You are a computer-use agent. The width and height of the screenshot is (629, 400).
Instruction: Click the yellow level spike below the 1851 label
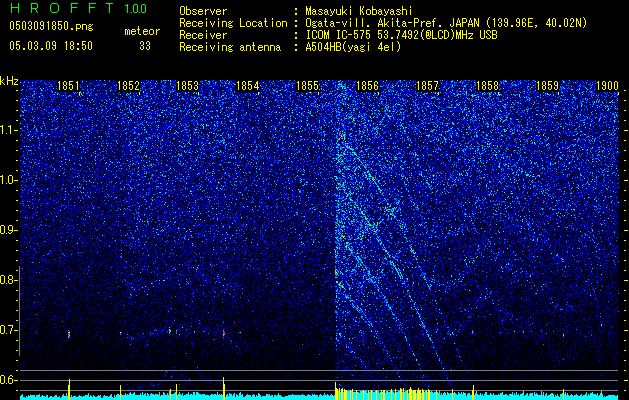[69, 389]
